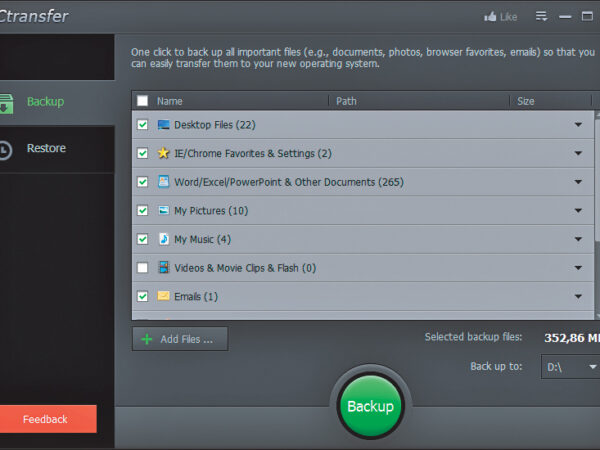This screenshot has width=600, height=450.
Task: Click the Desktop Files monitor icon
Action: (x=164, y=125)
